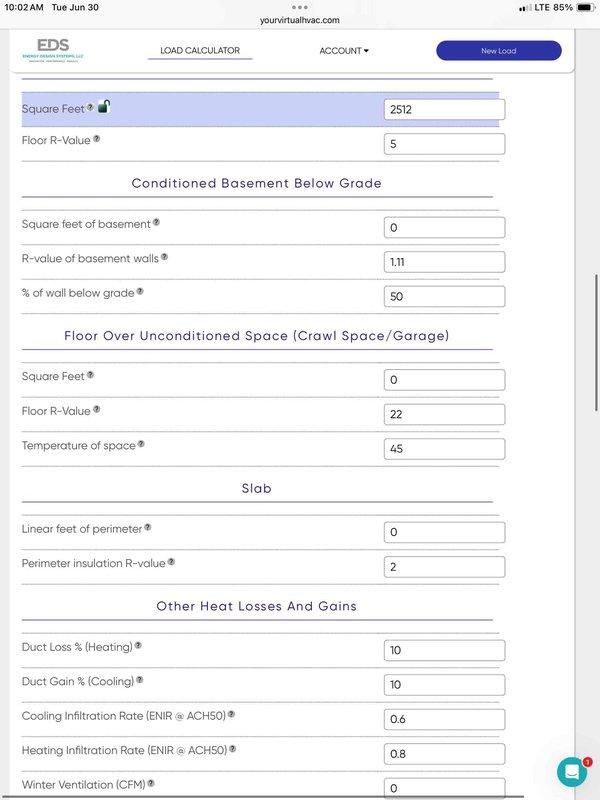Screen dimensions: 600x800
Task: Focus the Heating Infiltration Rate input field
Action: (444, 754)
